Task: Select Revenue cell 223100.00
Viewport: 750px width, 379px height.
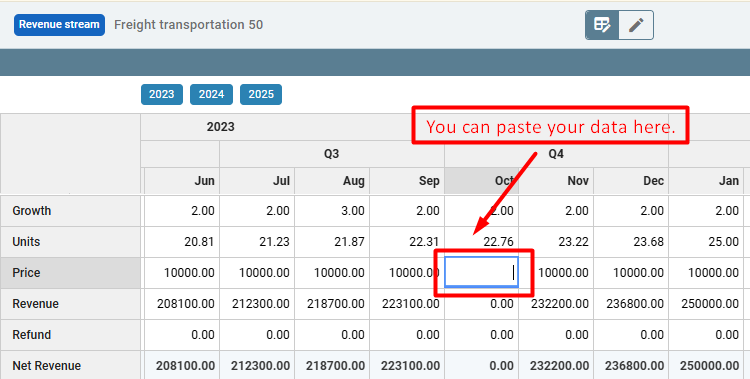Action: coord(407,304)
